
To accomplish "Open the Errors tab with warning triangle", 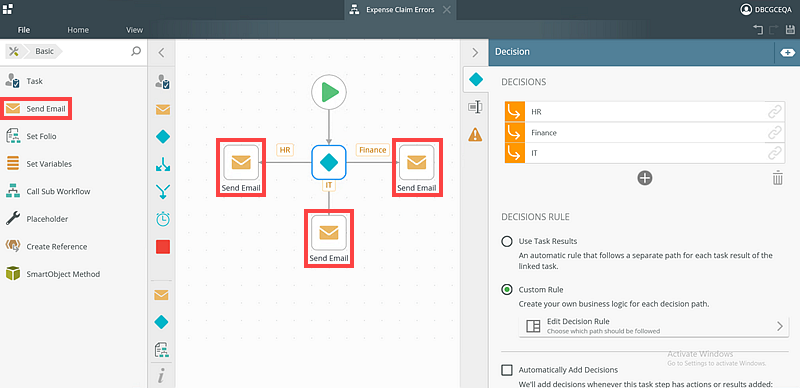I will 476,134.
